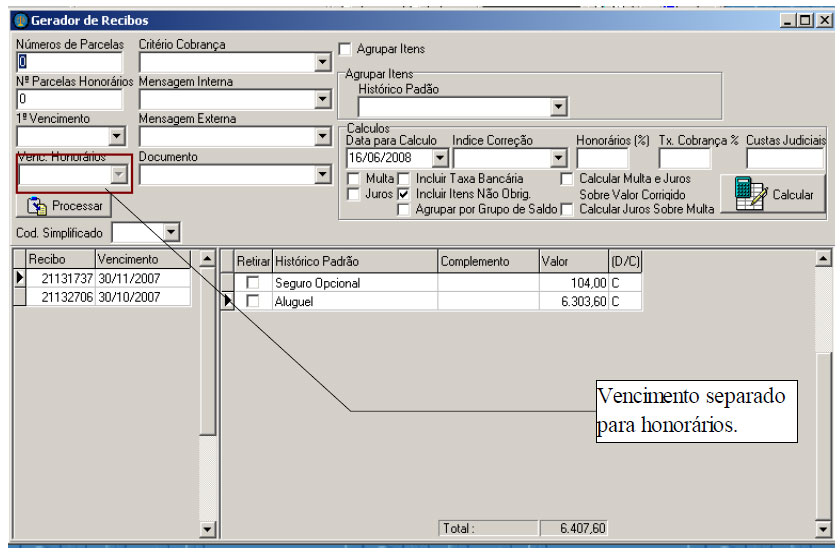This screenshot has width=840, height=558.
Task: Open the Cod. Simplificado dropdown
Action: coord(170,233)
